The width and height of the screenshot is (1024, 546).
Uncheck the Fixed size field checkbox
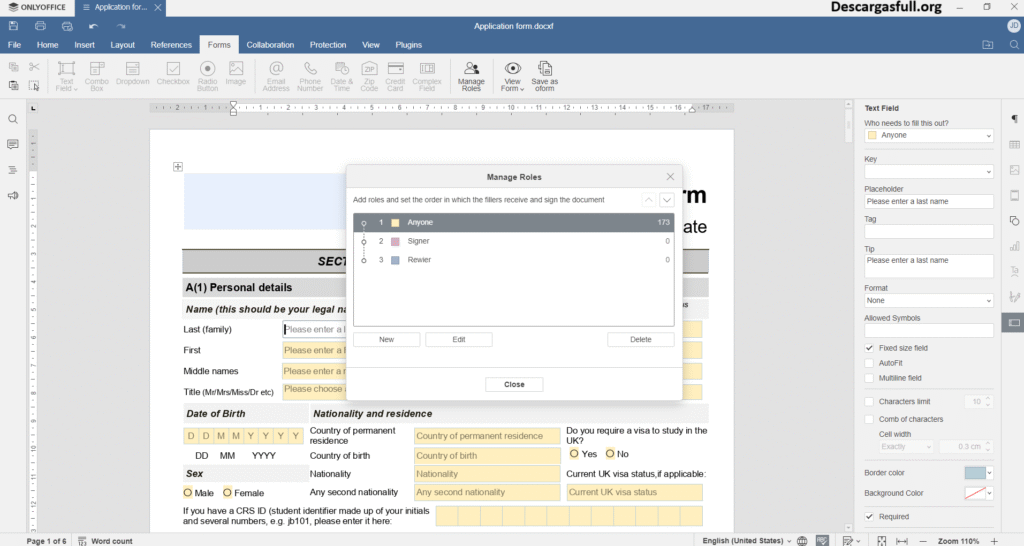[869, 348]
